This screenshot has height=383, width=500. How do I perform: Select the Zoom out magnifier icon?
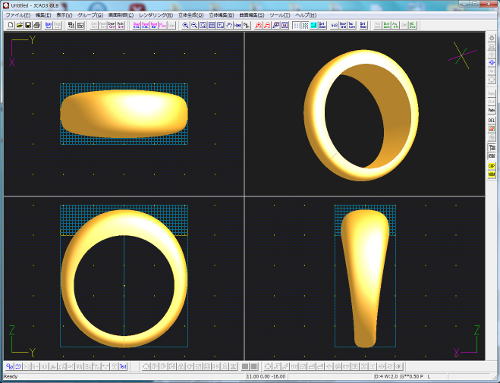click(x=194, y=25)
